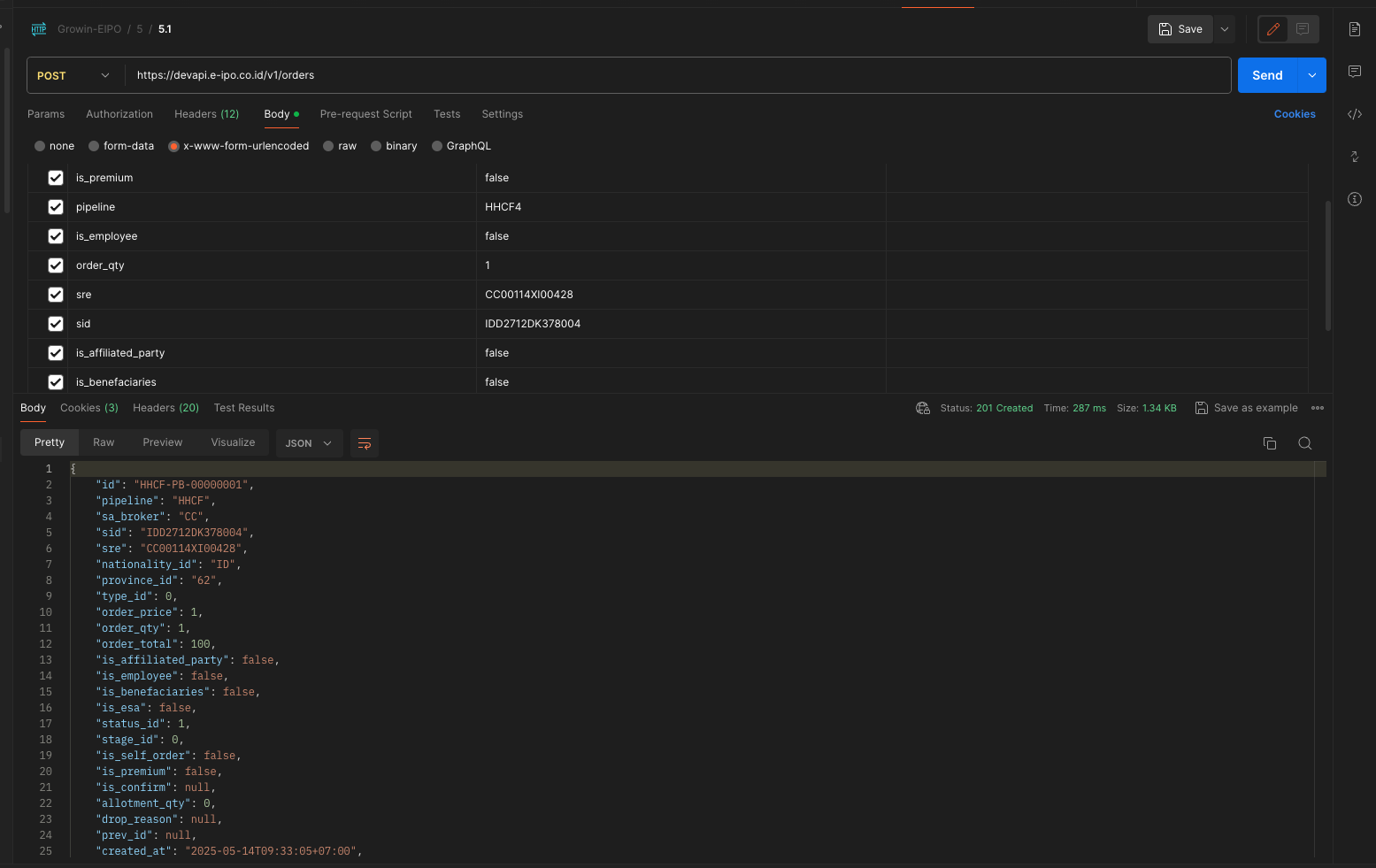This screenshot has height=868, width=1376.
Task: Select the raw body type radio
Action: point(328,146)
